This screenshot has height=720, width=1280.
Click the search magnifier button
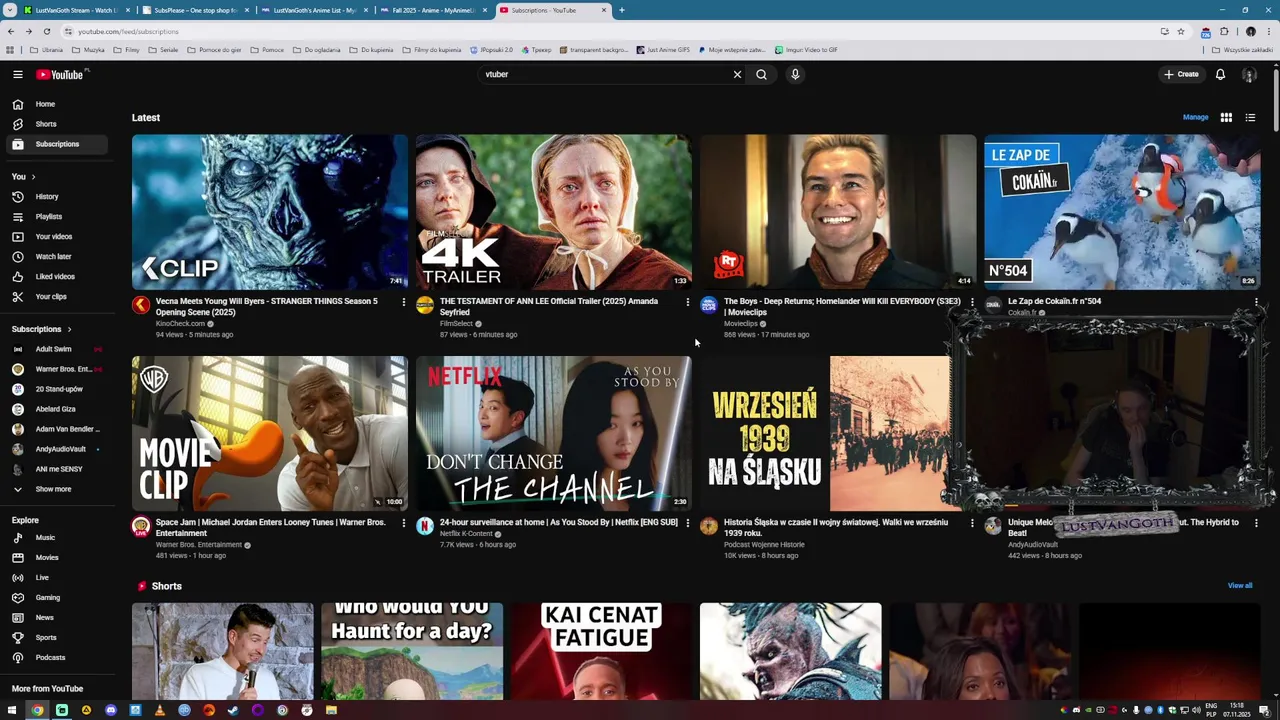[761, 74]
